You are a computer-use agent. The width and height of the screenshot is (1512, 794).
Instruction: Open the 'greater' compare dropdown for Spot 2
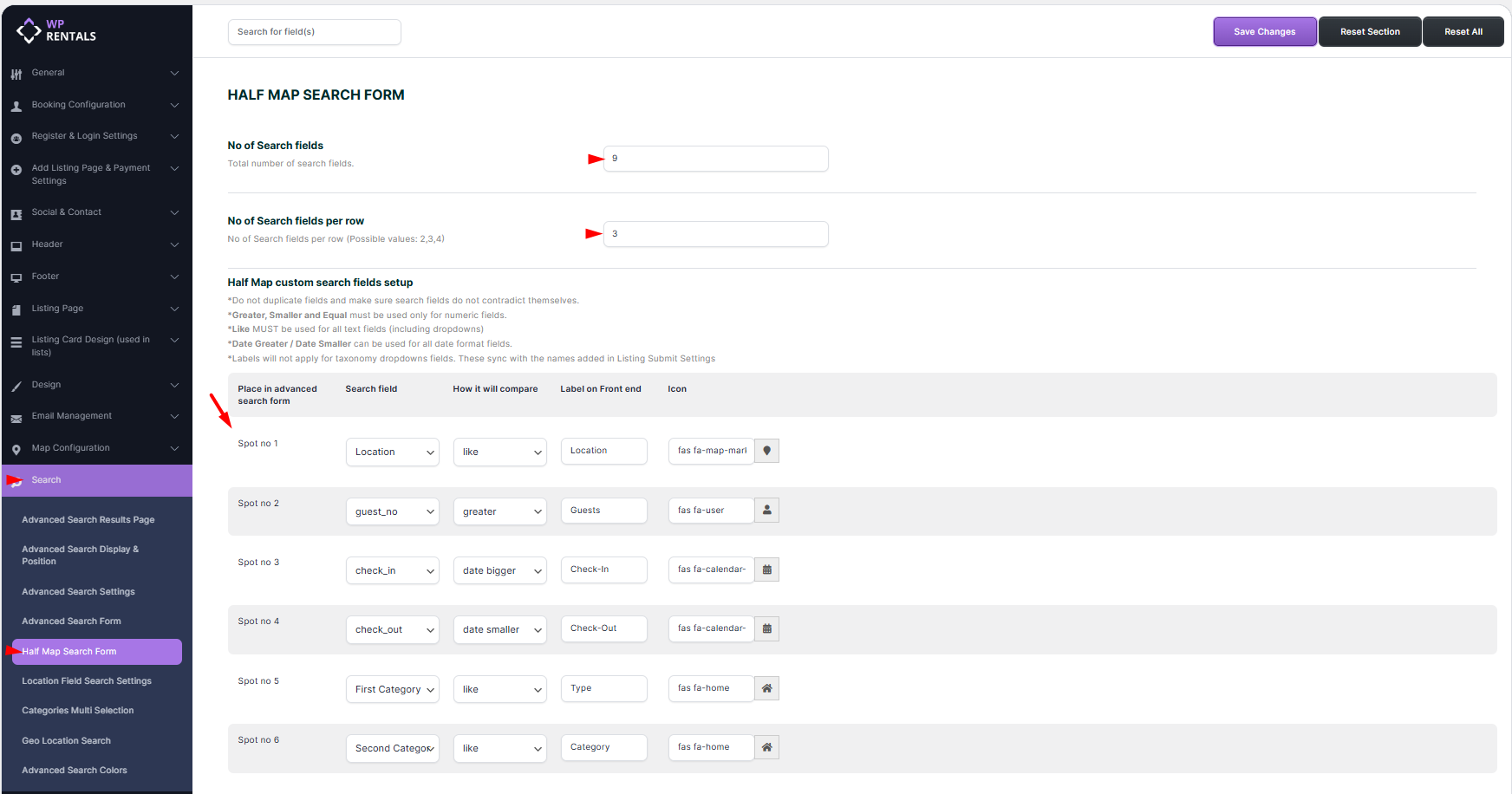[500, 511]
